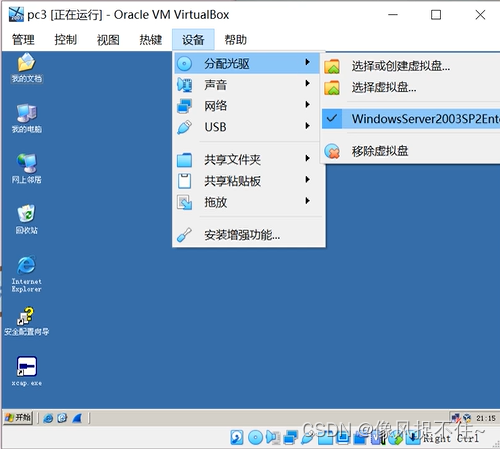Select the 回收站 recycle bin icon

coord(27,219)
